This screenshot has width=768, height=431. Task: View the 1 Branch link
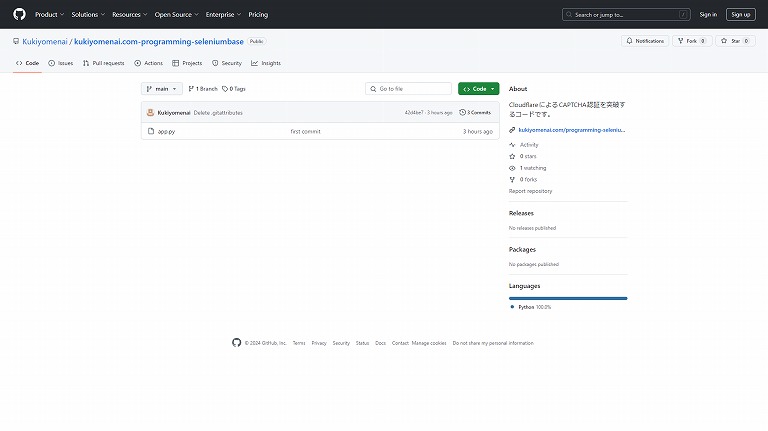203,89
